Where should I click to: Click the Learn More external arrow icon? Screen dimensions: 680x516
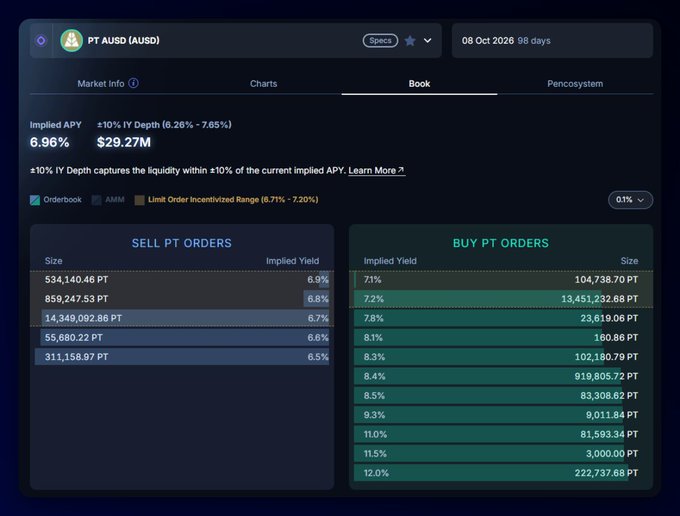pyautogui.click(x=401, y=170)
